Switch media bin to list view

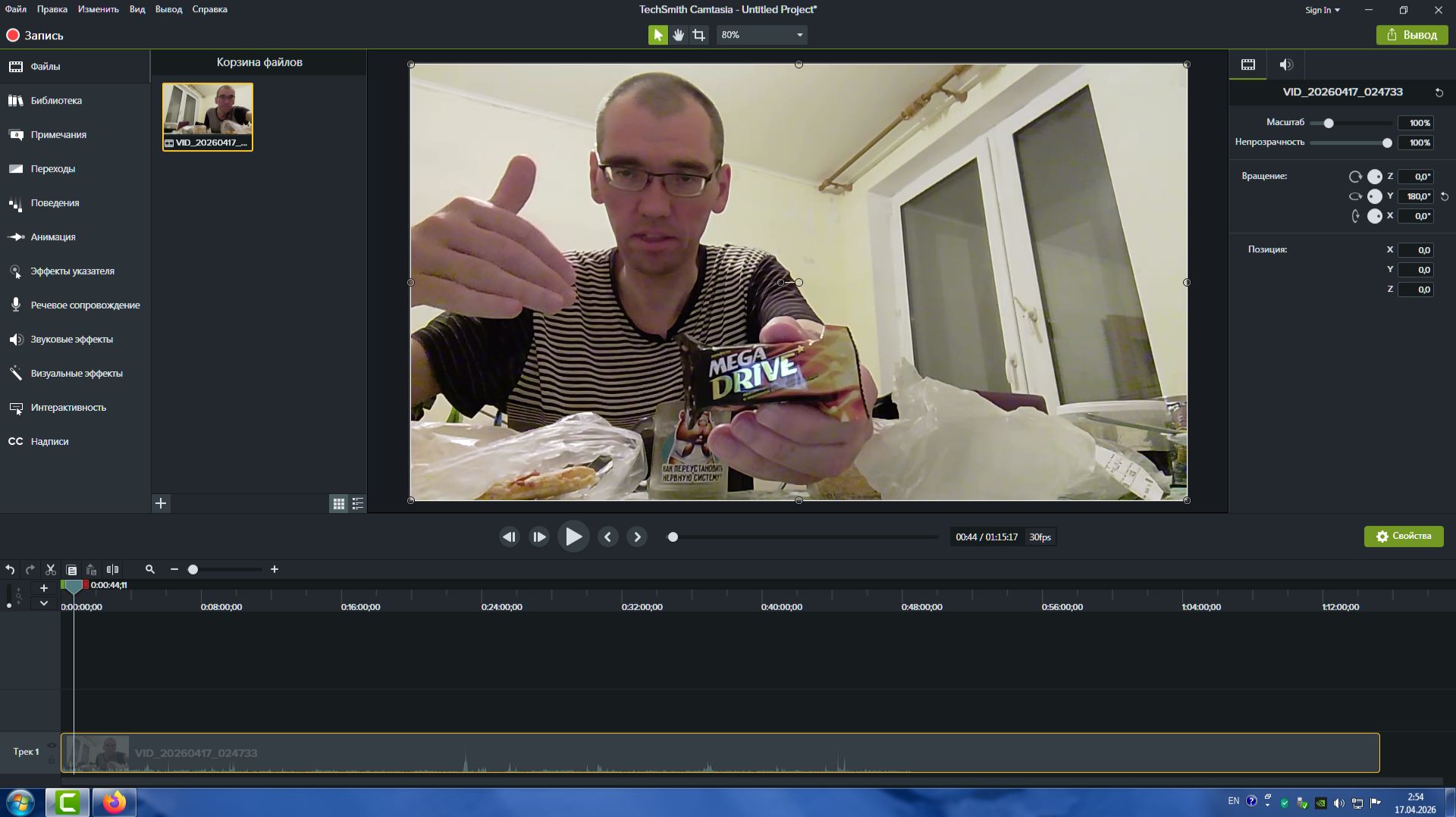pyautogui.click(x=358, y=503)
